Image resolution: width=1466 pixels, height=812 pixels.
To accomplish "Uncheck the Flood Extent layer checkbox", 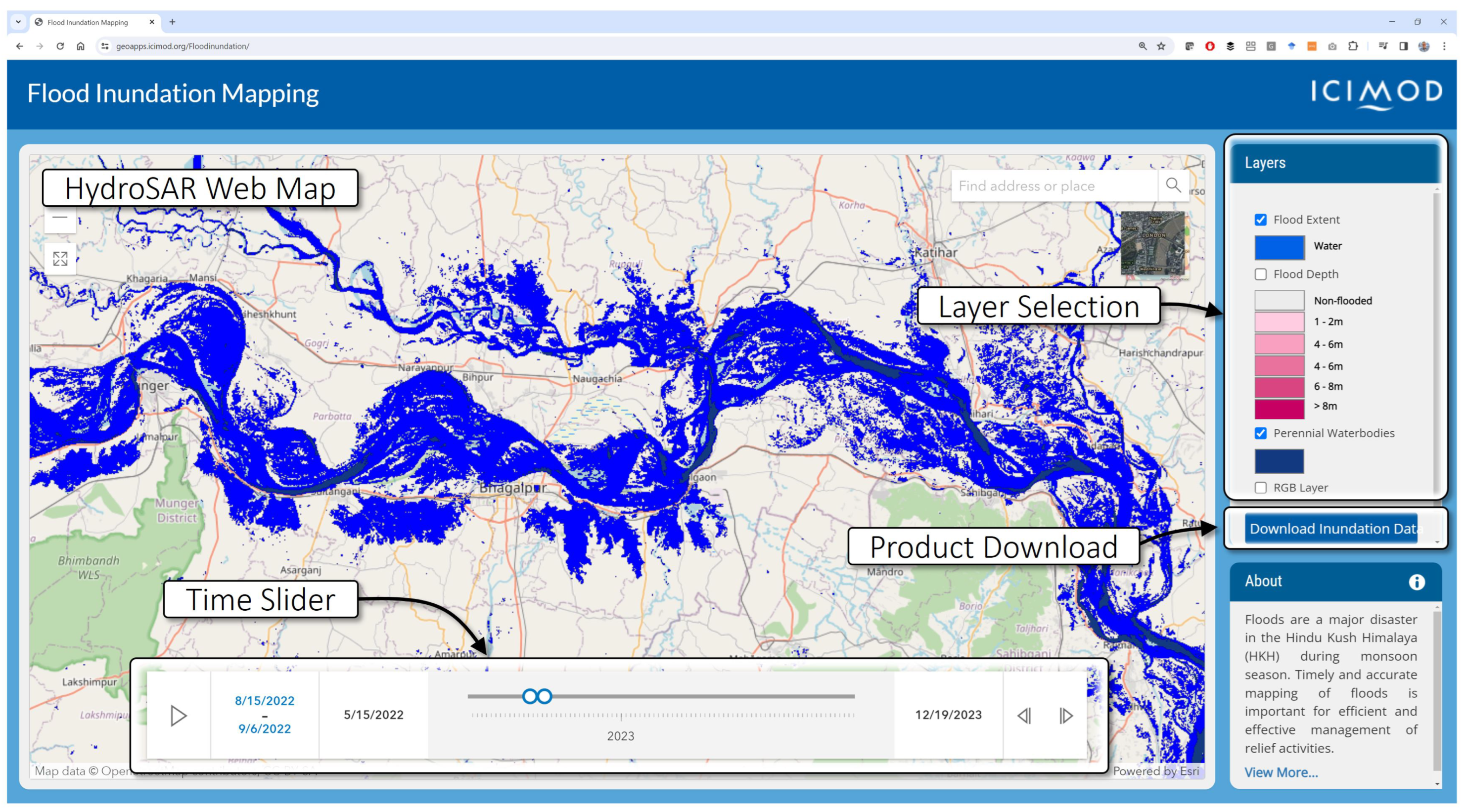I will point(1261,220).
